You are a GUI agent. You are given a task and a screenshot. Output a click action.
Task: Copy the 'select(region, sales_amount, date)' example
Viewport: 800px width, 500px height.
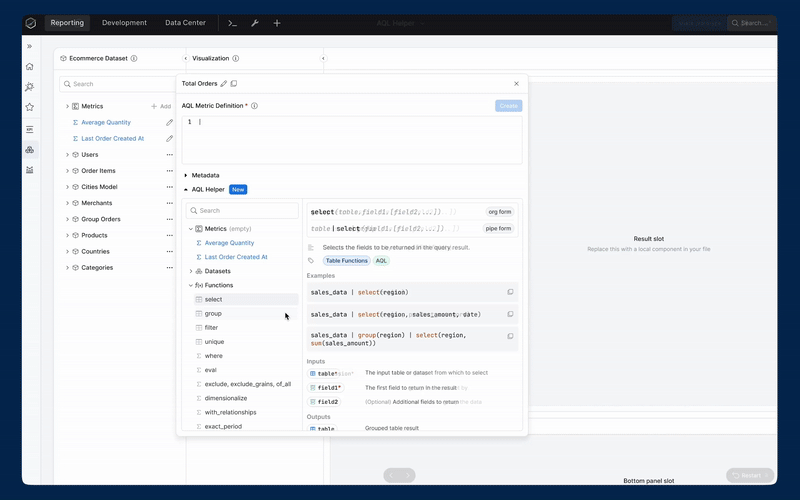(x=510, y=314)
